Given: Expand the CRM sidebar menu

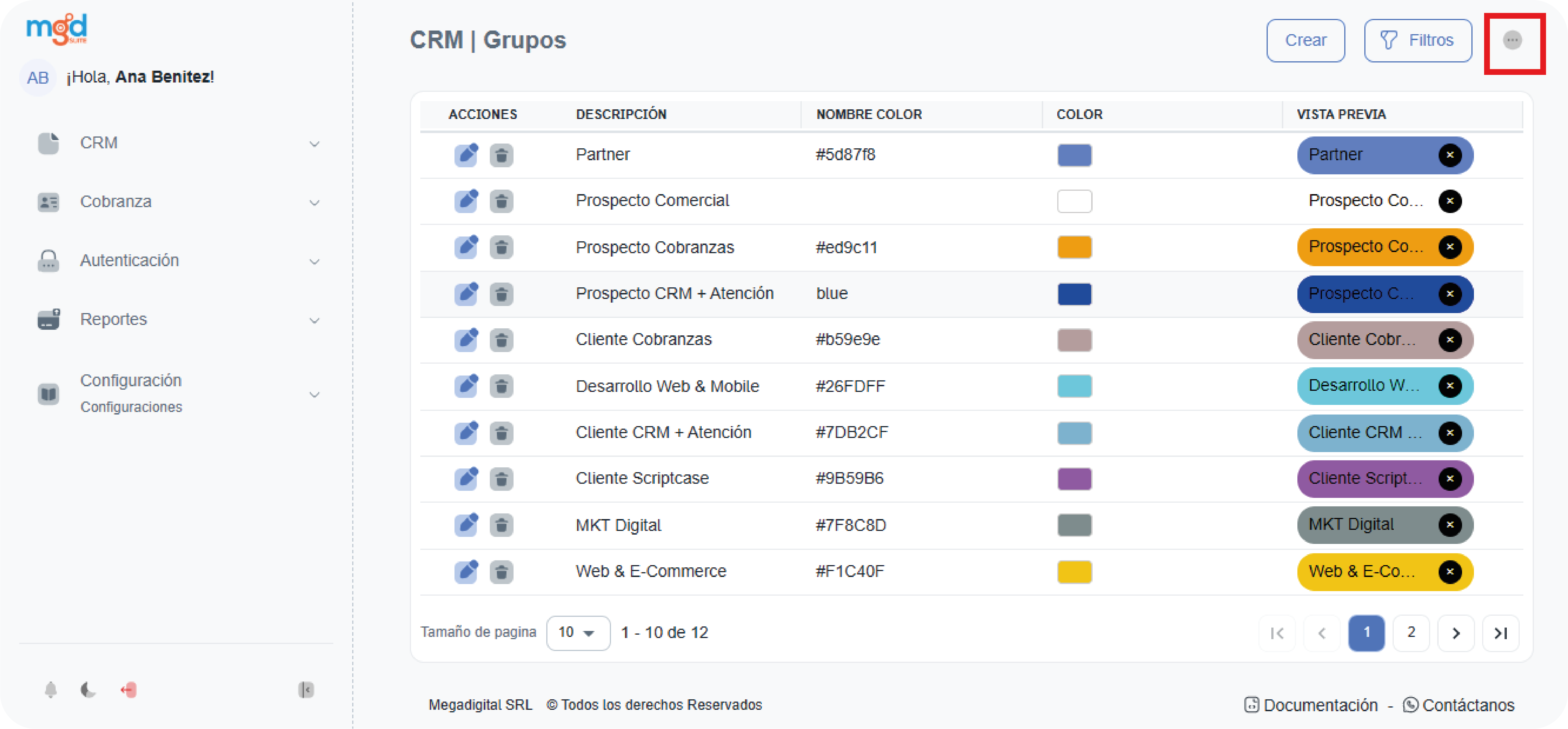Looking at the screenshot, I should [x=177, y=143].
